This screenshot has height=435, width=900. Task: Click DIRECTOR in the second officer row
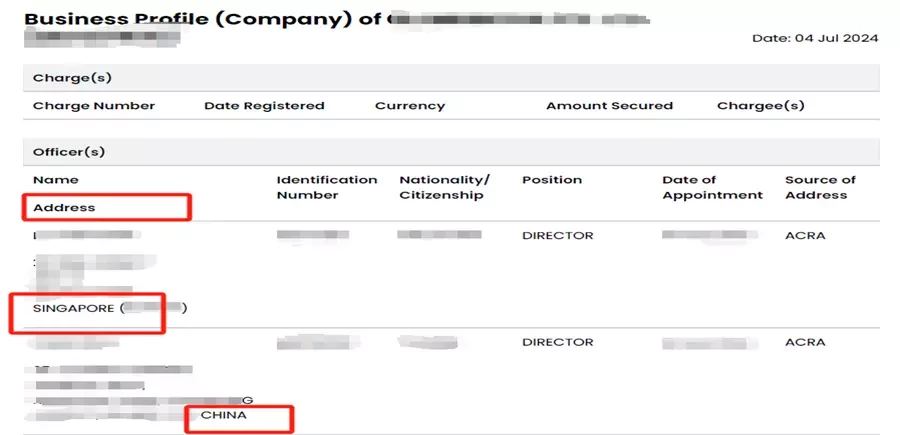point(557,342)
